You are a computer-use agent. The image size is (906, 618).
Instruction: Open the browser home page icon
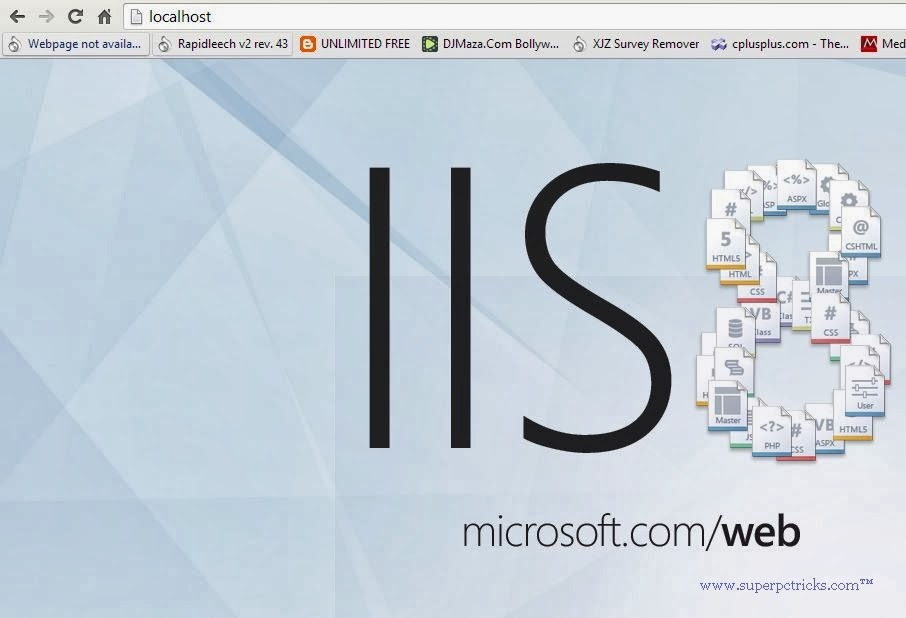click(x=105, y=17)
